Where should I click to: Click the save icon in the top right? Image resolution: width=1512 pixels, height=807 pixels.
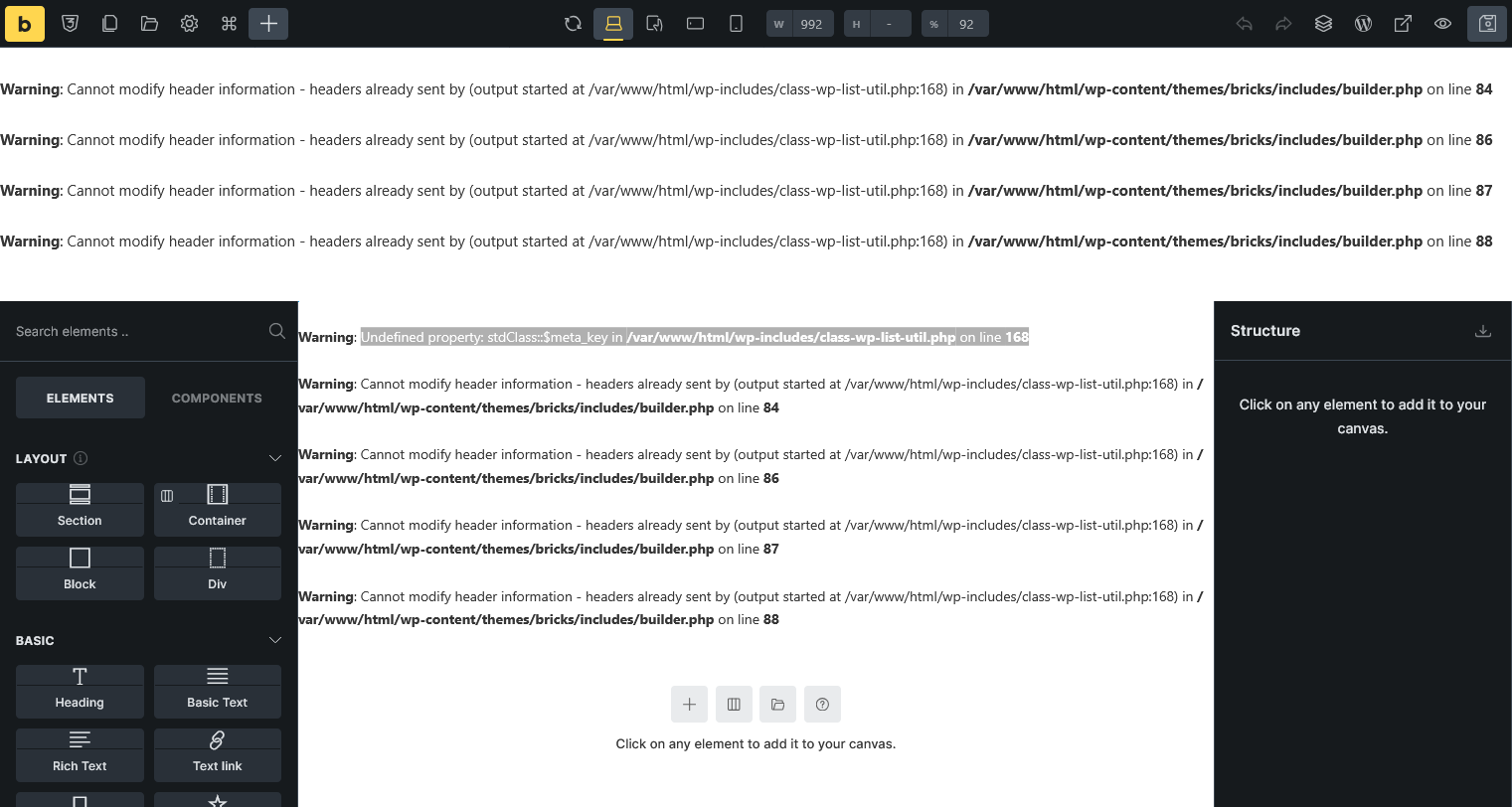pos(1487,24)
